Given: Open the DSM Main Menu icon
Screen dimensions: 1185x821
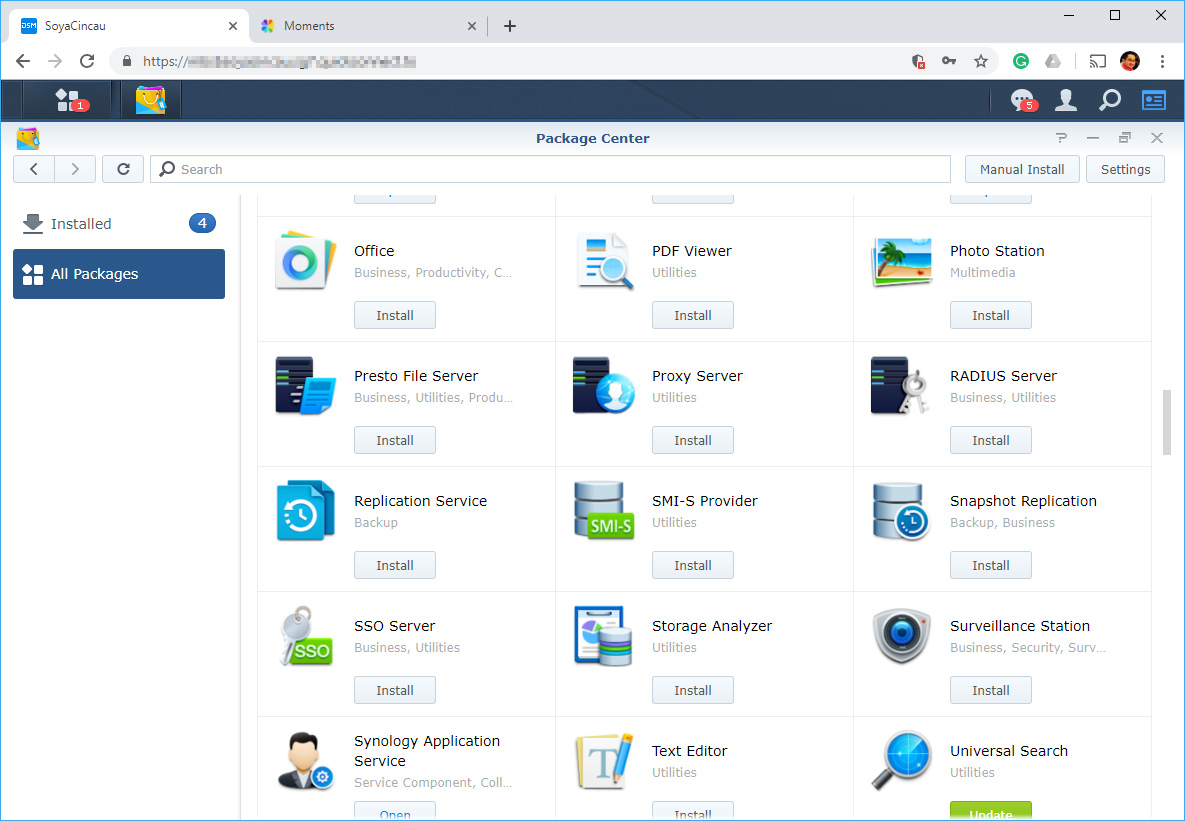Looking at the screenshot, I should click(x=68, y=100).
